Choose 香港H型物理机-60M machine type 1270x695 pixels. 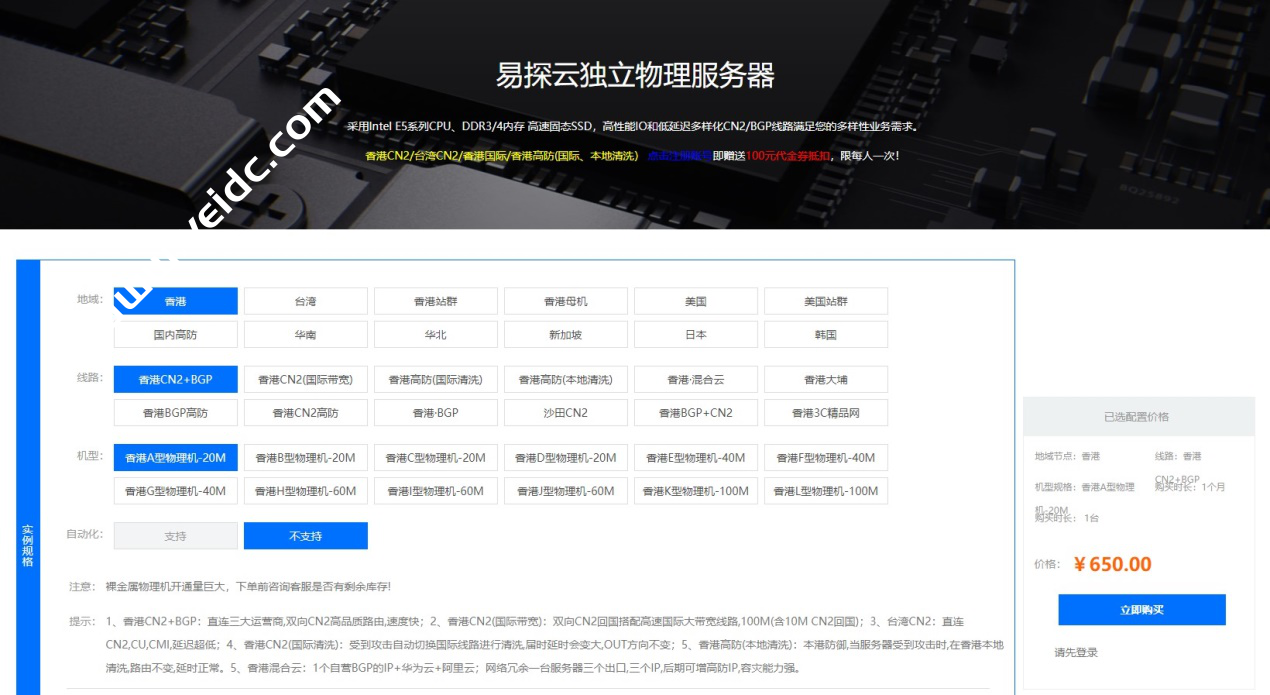point(305,491)
